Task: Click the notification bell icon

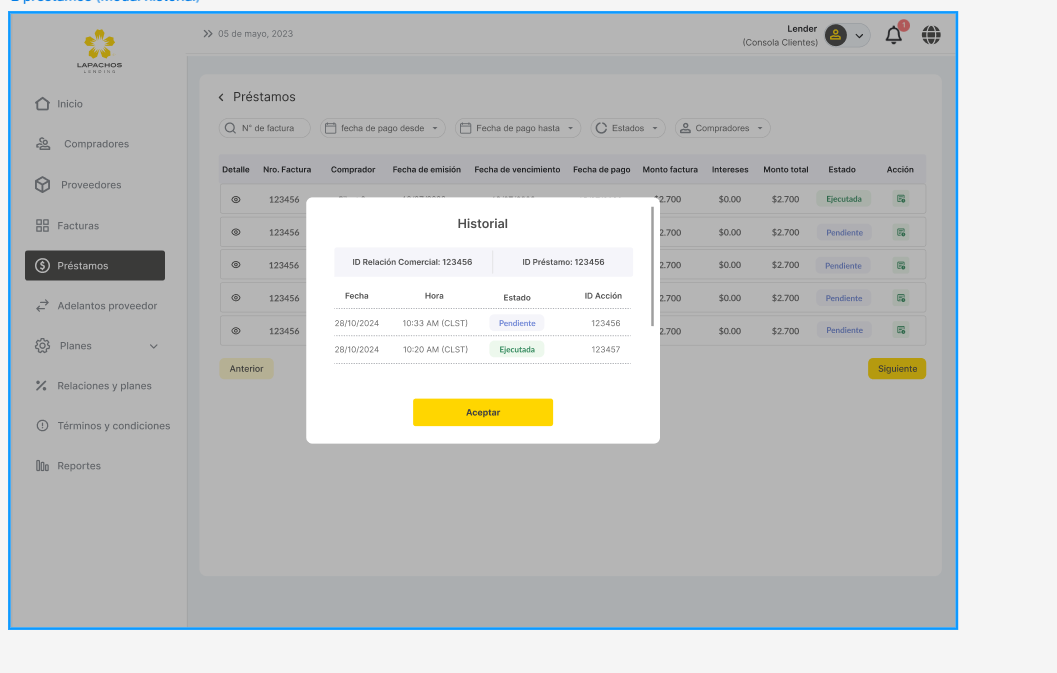Action: 894,36
